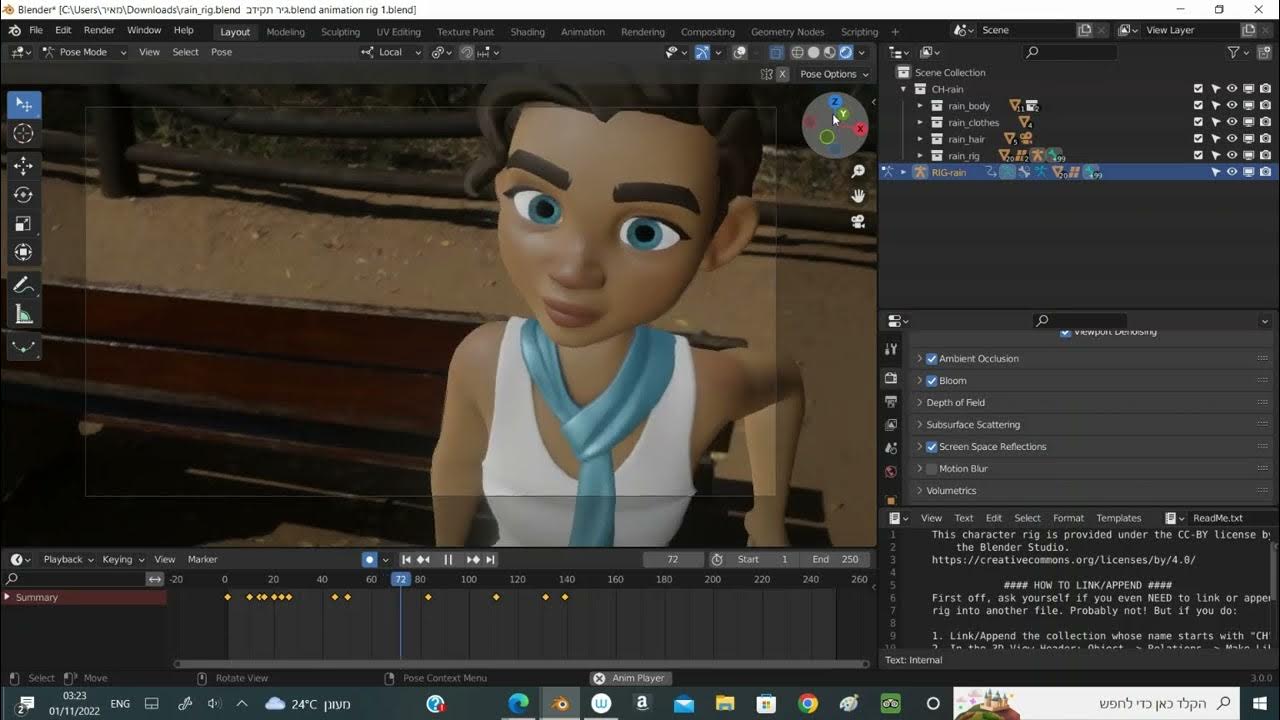Screen dimensions: 1280x720
Task: Toggle viewport overlays
Action: tap(739, 52)
